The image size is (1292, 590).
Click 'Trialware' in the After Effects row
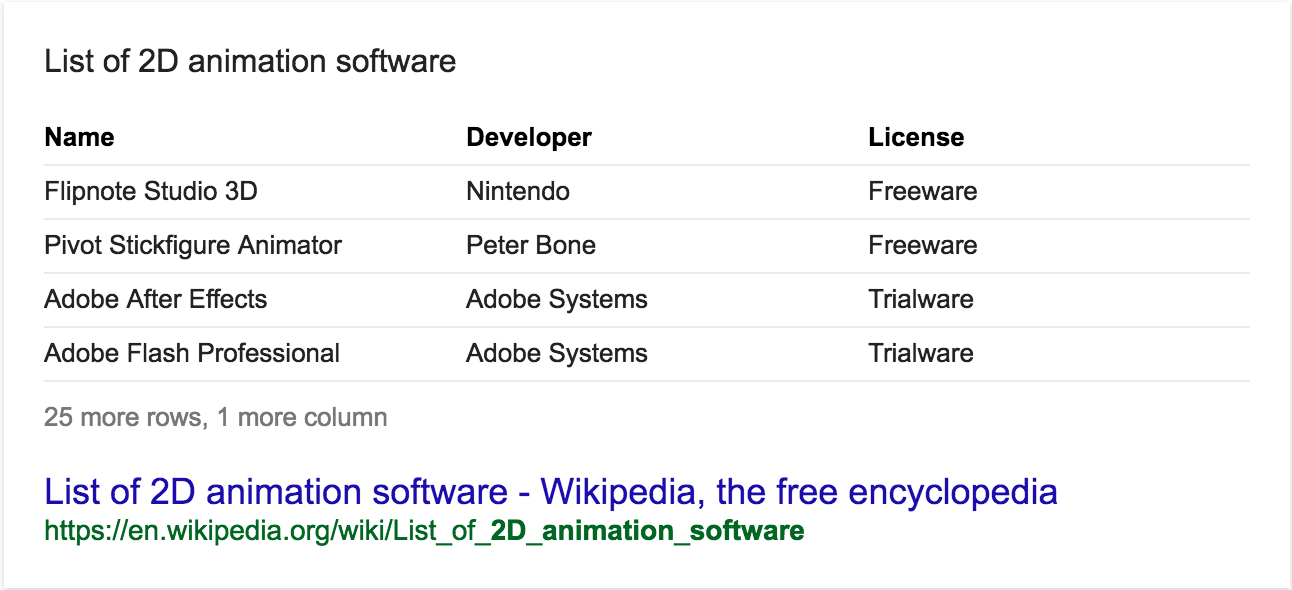click(x=921, y=299)
